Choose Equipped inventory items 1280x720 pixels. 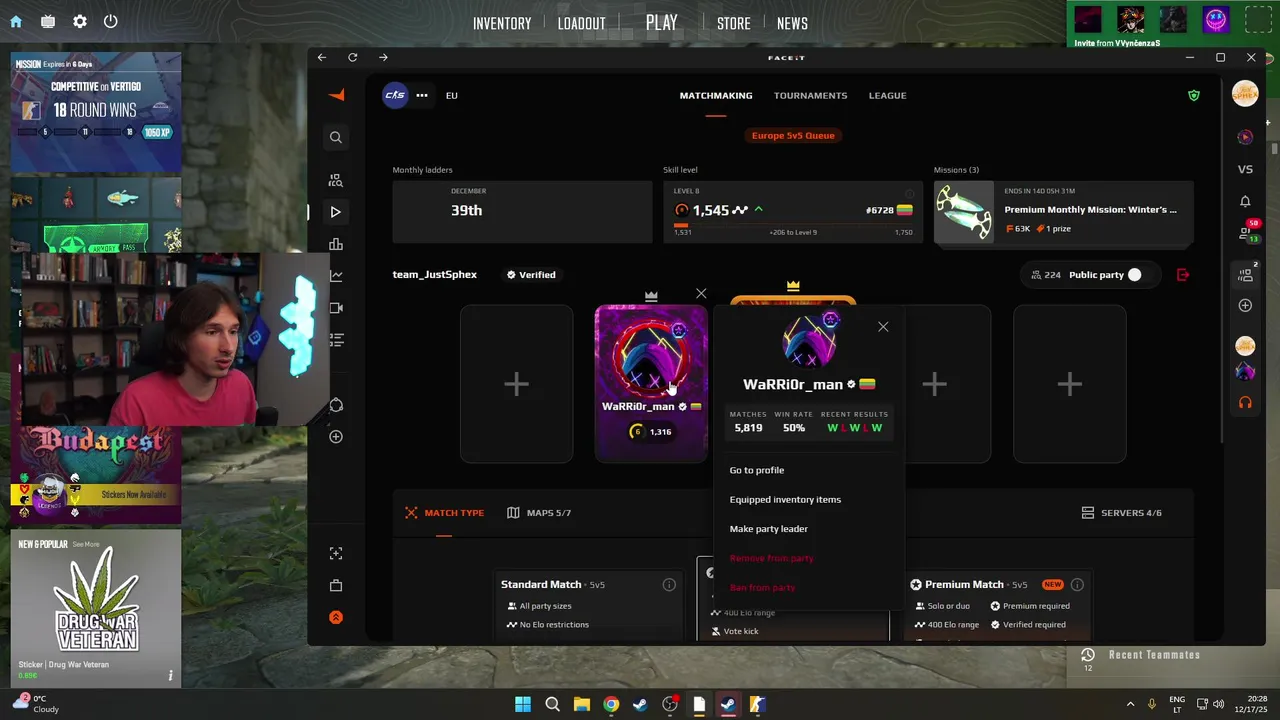(x=785, y=499)
